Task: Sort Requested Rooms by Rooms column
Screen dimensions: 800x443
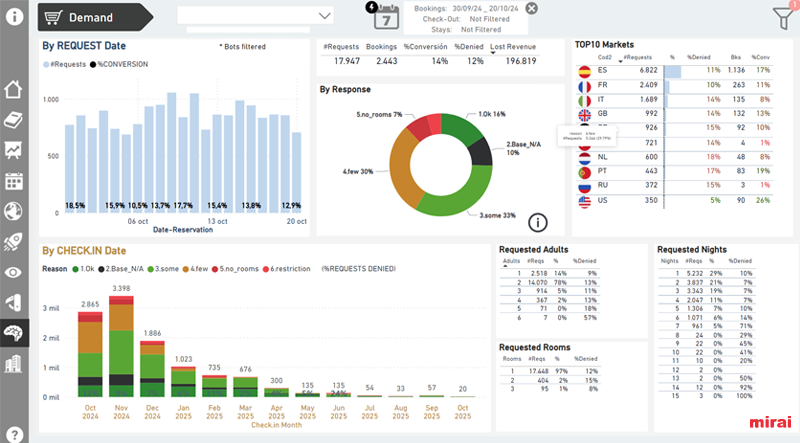Action: pos(512,359)
